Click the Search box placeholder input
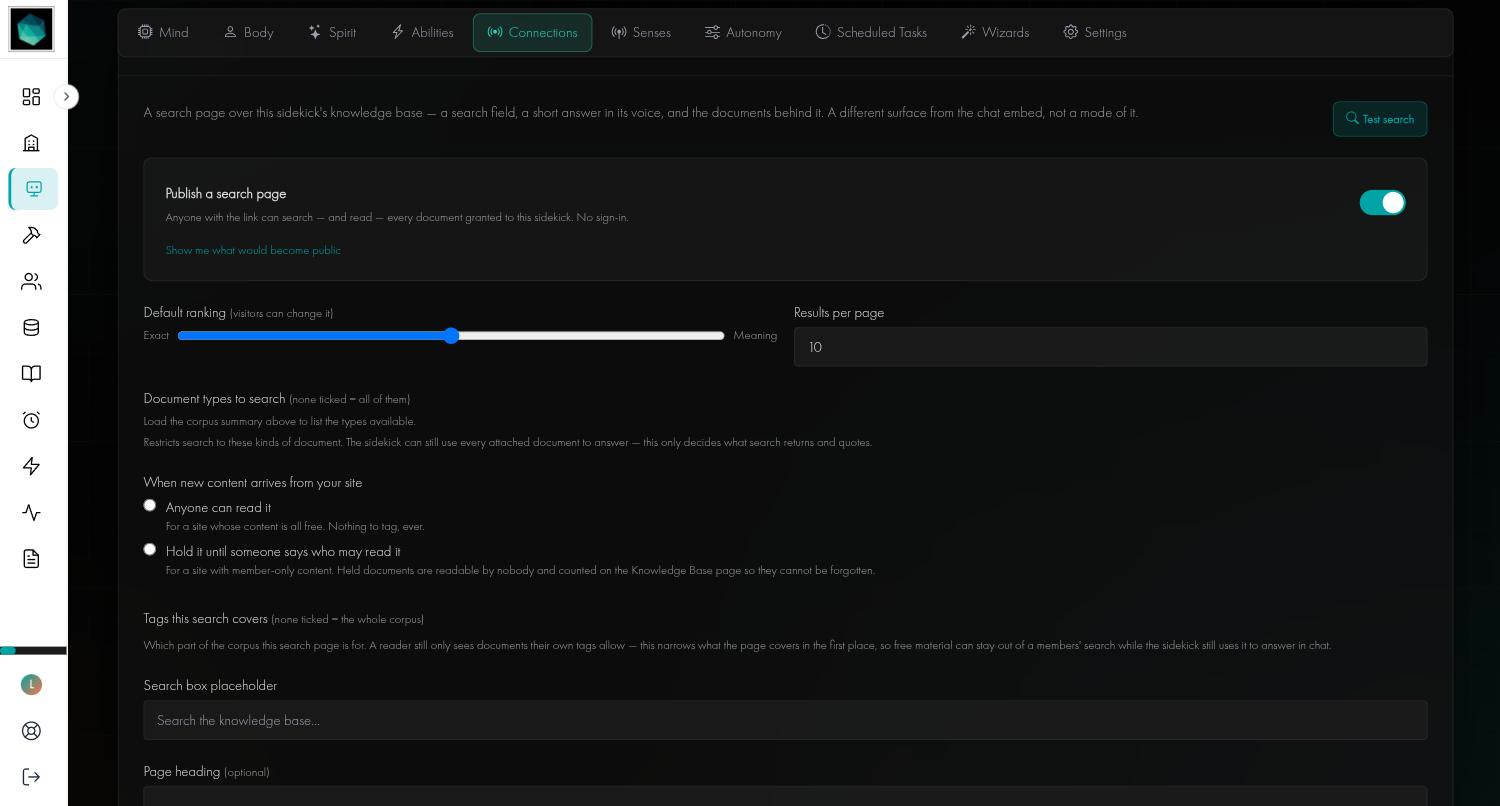 click(x=785, y=720)
